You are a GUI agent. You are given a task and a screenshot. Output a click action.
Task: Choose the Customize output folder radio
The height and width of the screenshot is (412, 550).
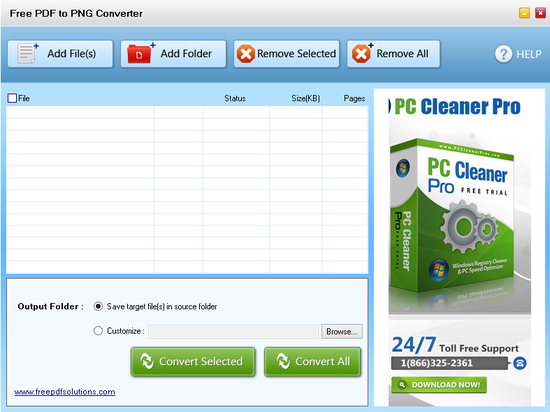(x=98, y=331)
